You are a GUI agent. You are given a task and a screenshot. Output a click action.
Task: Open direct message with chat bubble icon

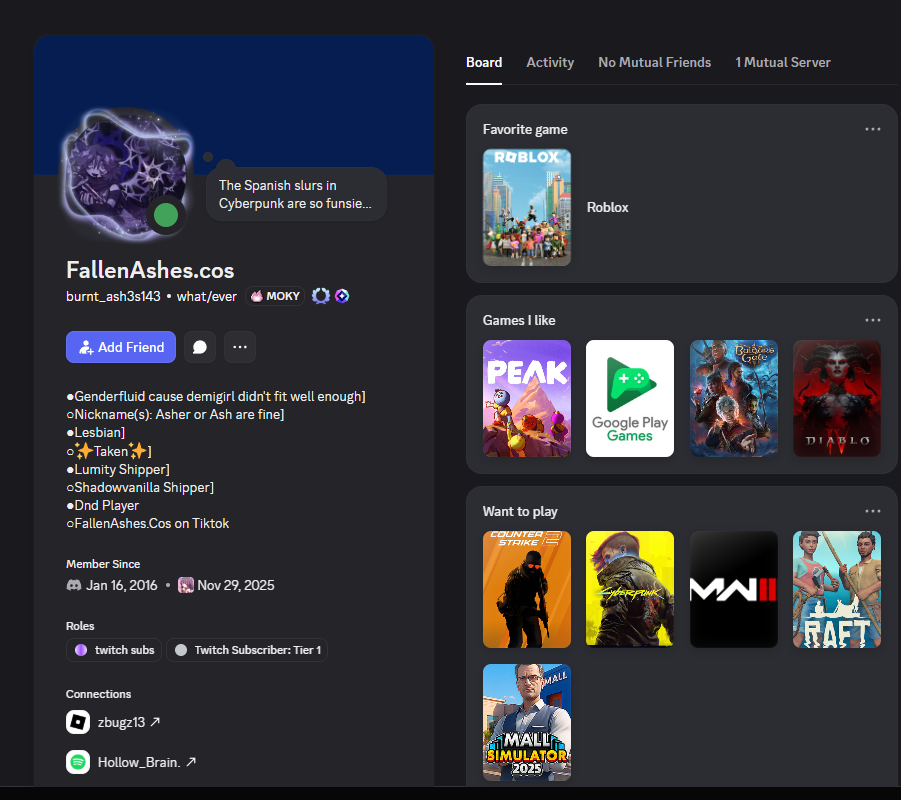[x=200, y=347]
